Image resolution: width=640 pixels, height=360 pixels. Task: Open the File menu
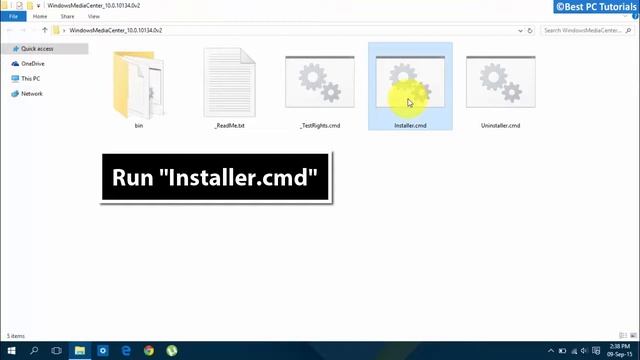13,16
